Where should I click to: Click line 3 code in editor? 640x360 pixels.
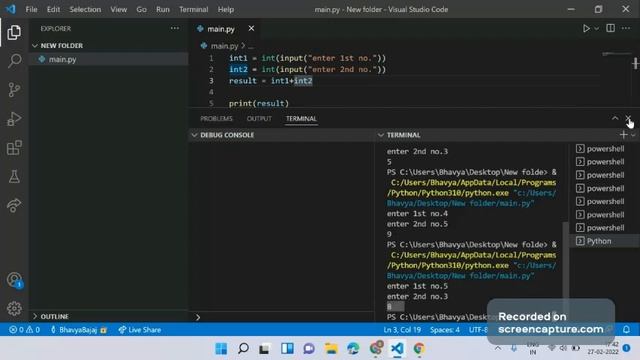[271, 81]
